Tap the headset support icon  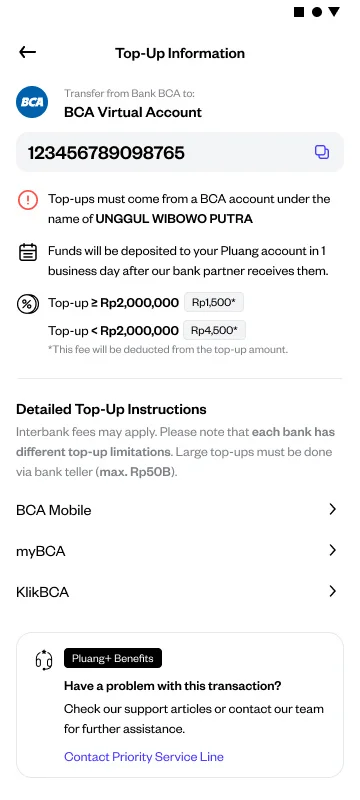pos(44,659)
